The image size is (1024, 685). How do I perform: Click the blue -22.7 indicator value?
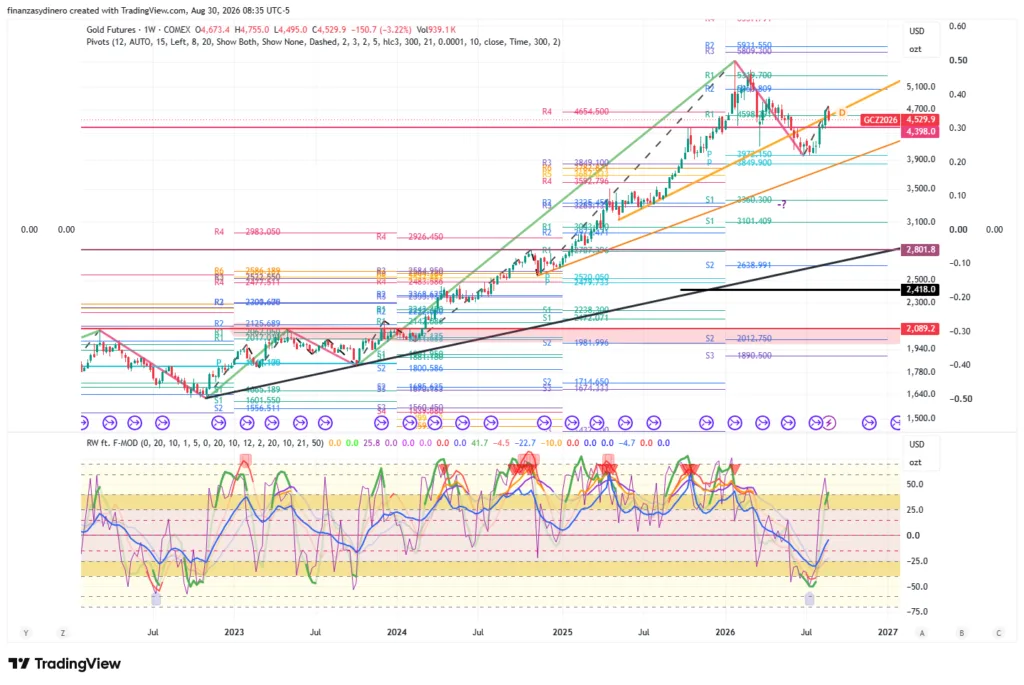[x=525, y=443]
